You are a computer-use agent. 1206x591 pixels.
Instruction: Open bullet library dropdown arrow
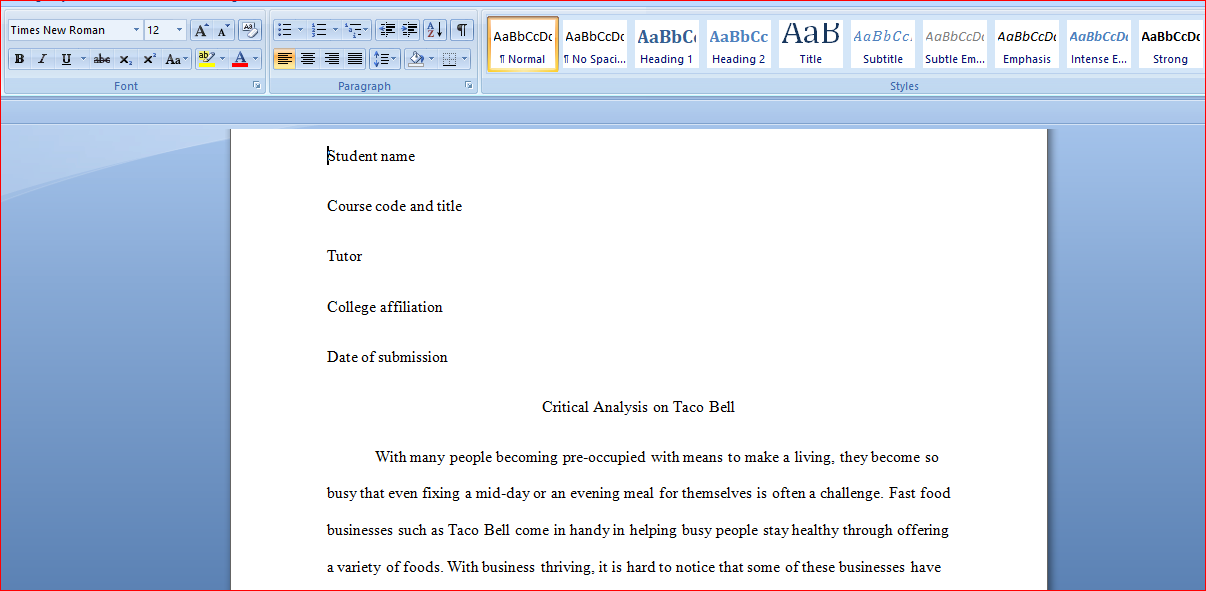click(x=300, y=30)
